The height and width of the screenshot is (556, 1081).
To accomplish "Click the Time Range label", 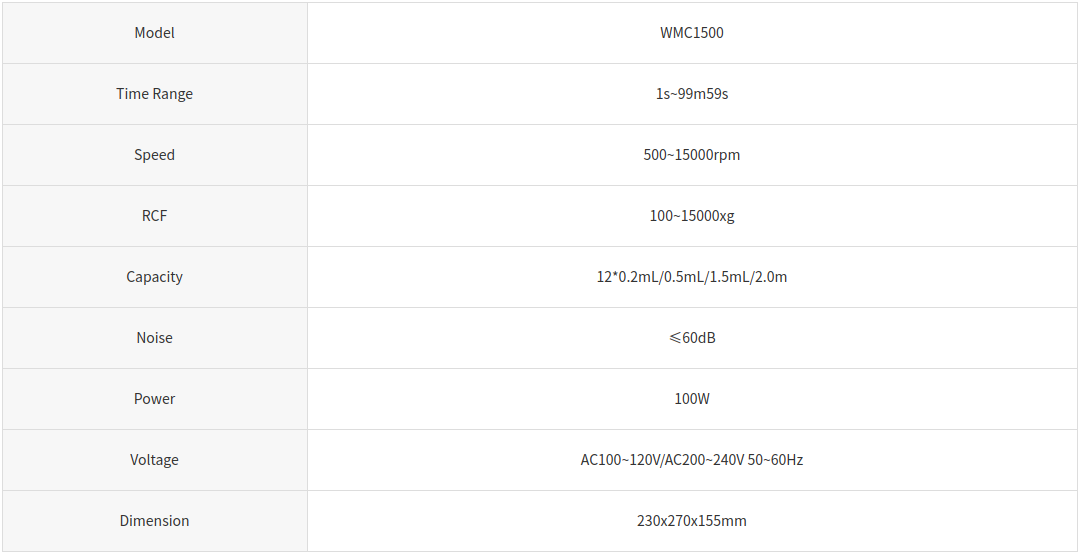I will click(x=154, y=94).
